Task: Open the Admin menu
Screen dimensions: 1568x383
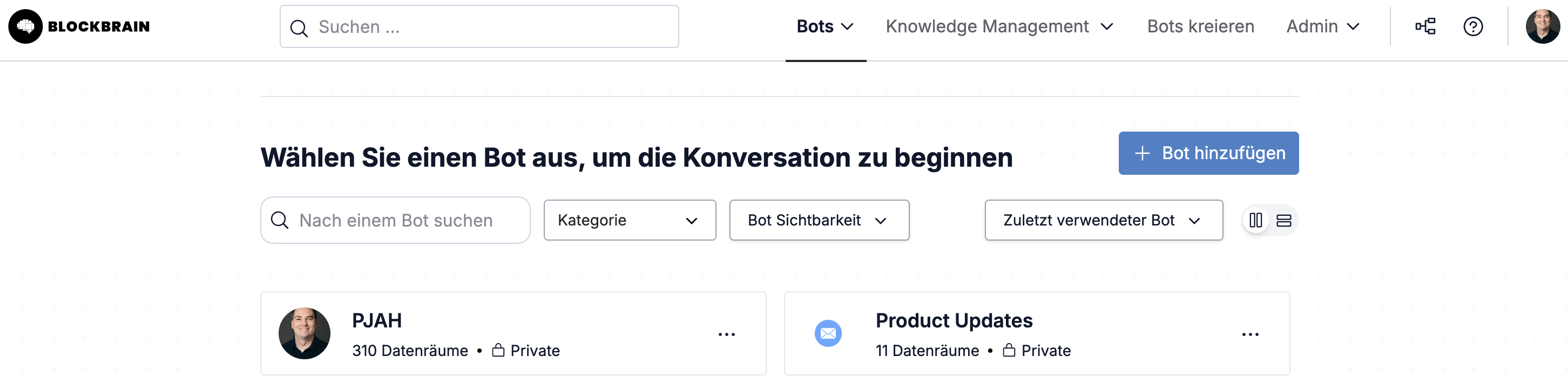Action: 1322,26
